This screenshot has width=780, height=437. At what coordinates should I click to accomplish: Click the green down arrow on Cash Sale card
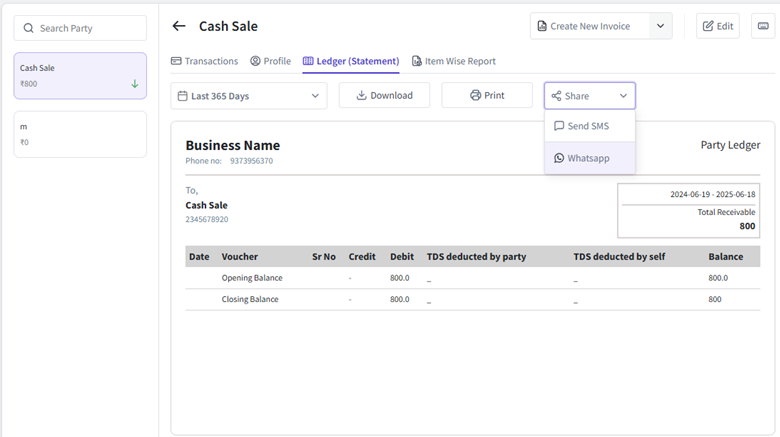click(x=135, y=84)
